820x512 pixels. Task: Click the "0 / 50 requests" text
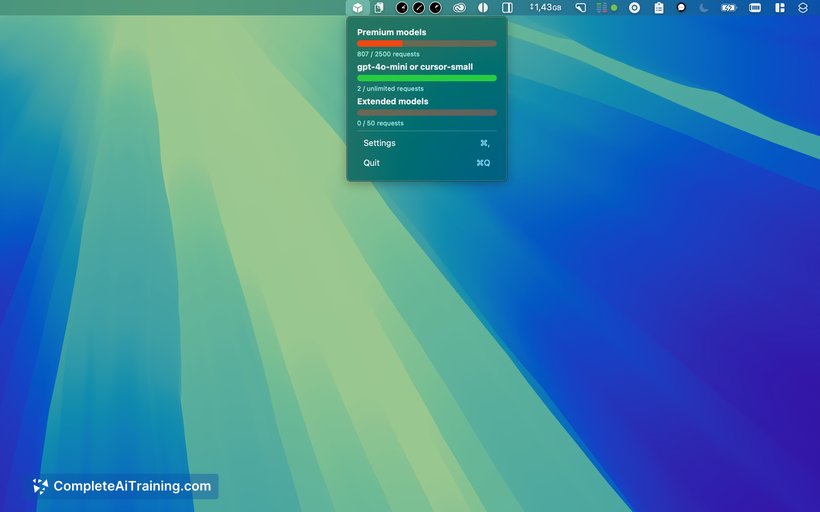(x=380, y=123)
